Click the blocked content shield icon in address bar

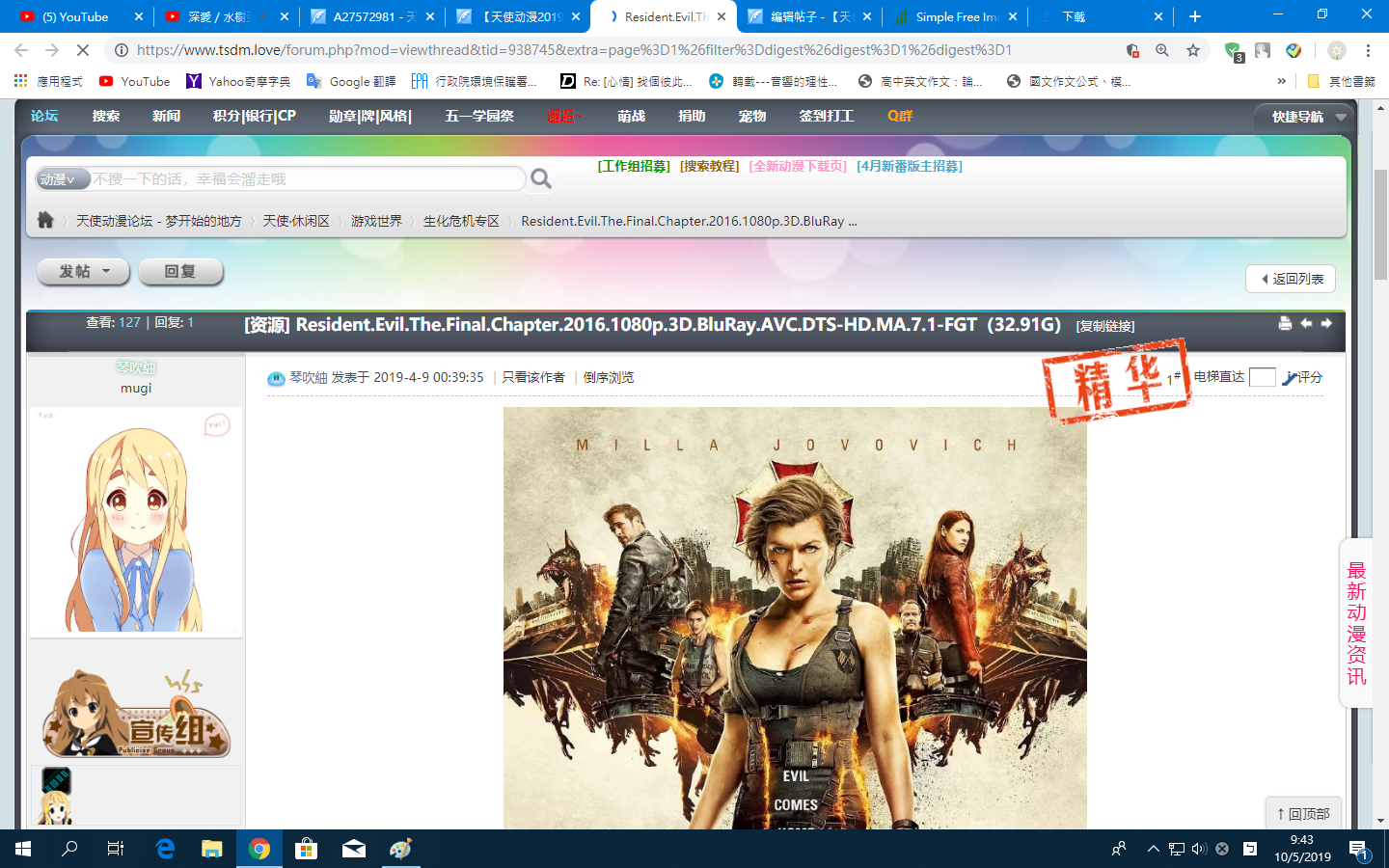tap(1132, 50)
